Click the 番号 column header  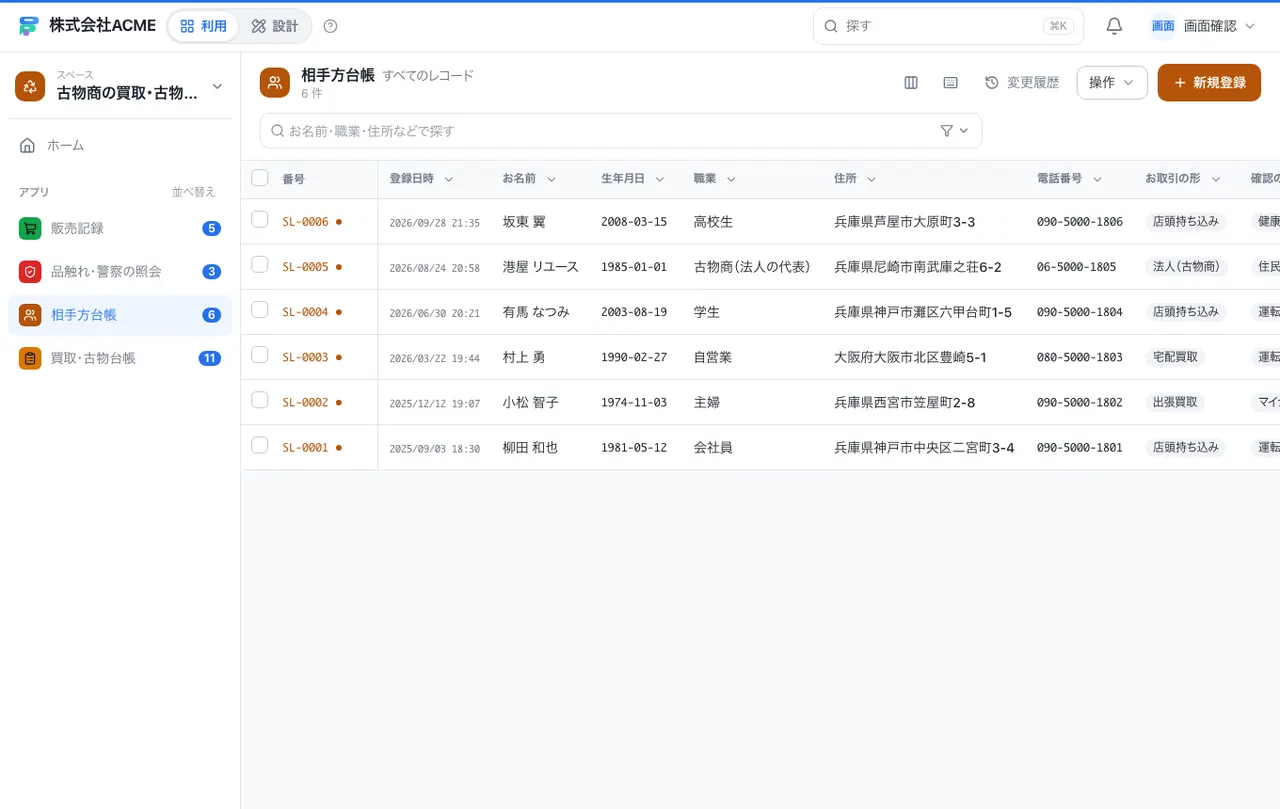point(293,179)
